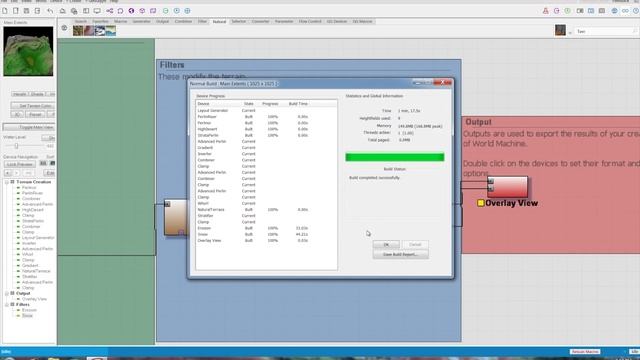640x360 pixels.
Task: Toggle the yellow Overlay View checkbox marker
Action: [x=480, y=203]
